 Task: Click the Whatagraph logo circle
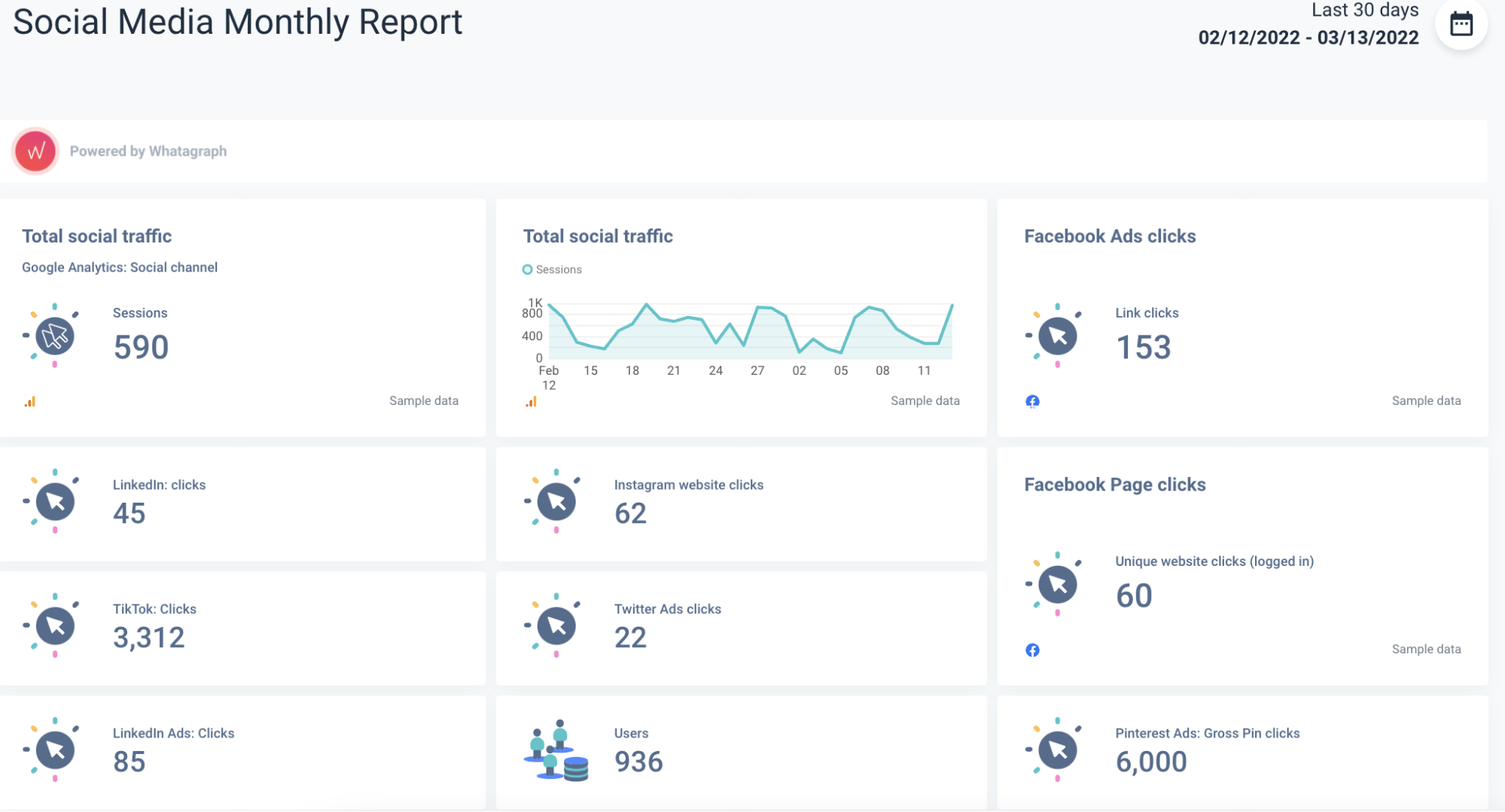(35, 151)
